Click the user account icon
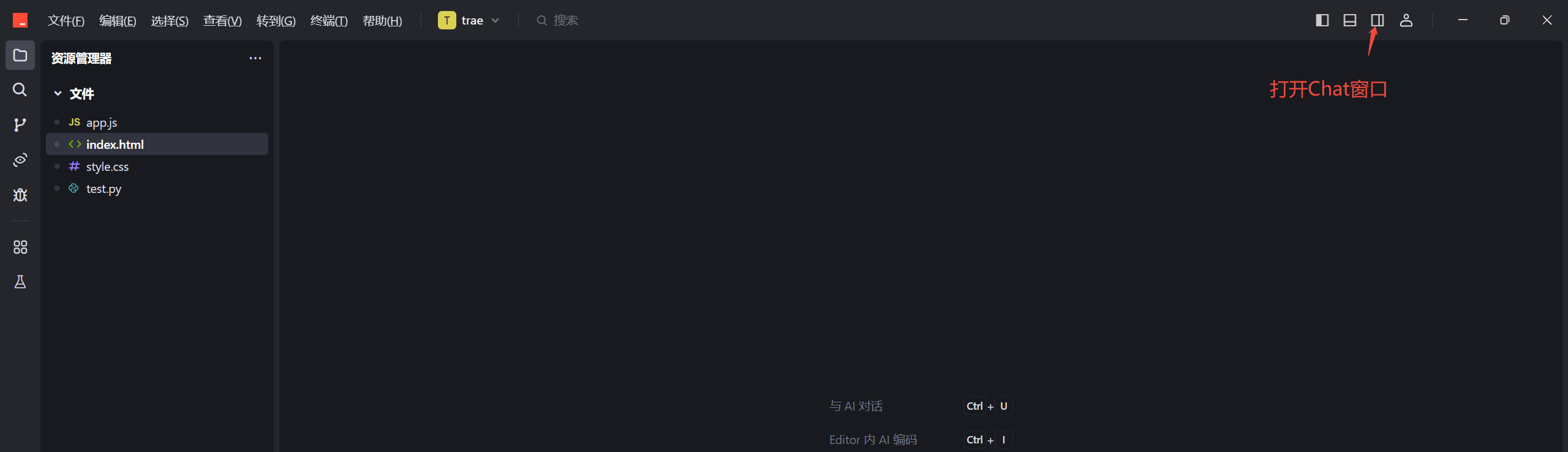 click(1406, 20)
